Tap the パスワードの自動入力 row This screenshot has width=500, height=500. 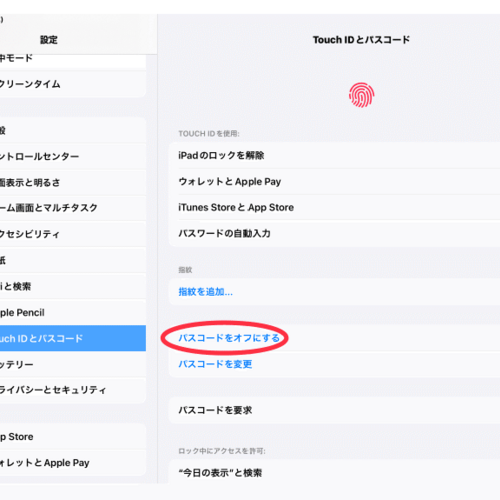334,233
